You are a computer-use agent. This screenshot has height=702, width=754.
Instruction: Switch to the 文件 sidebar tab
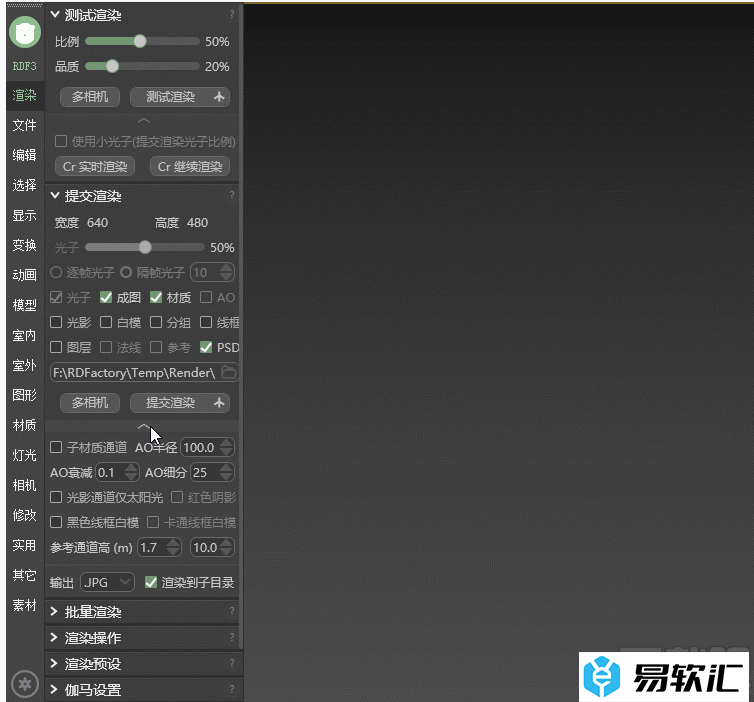point(25,125)
